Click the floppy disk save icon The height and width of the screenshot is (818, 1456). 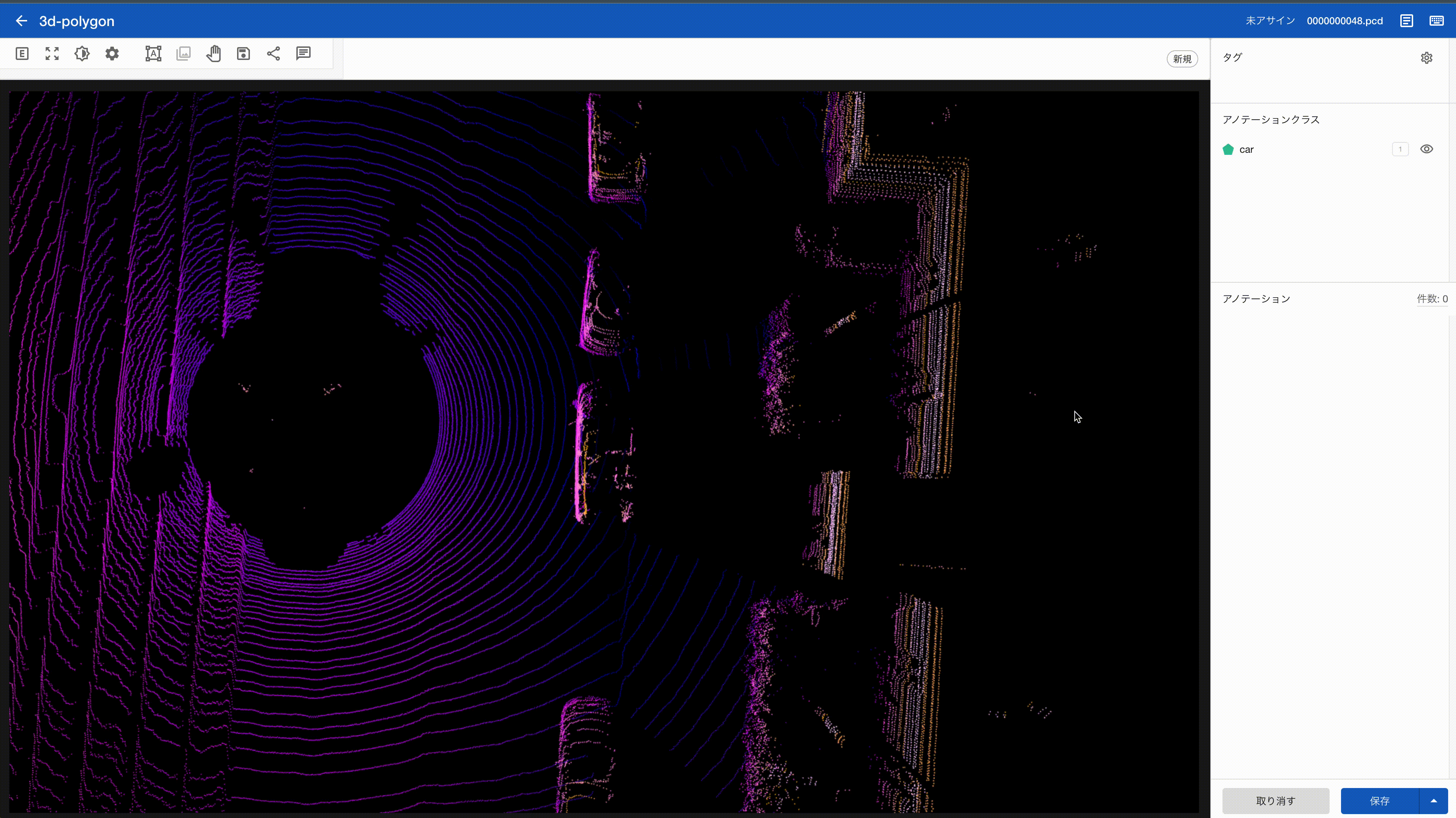point(243,54)
